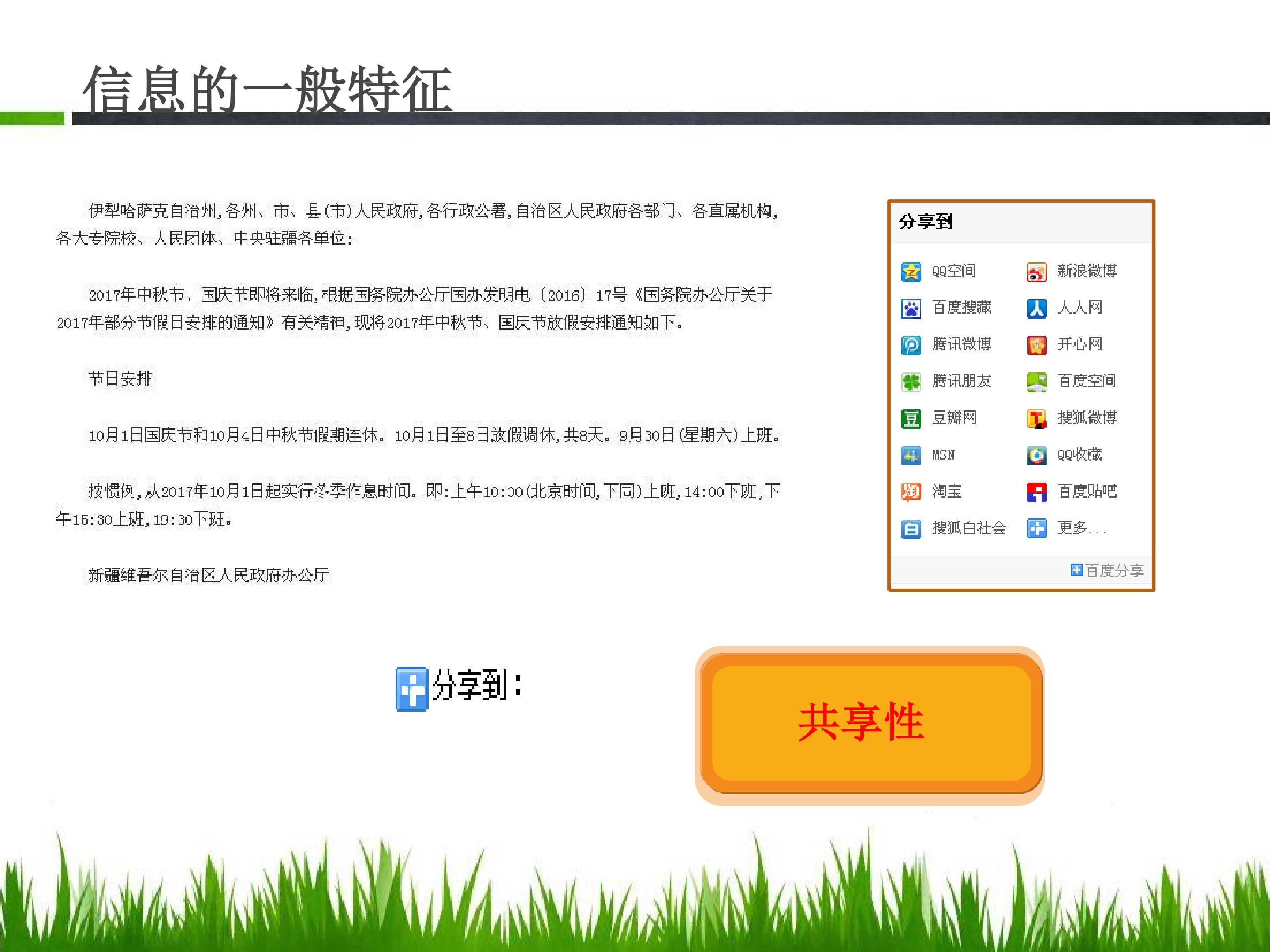1270x952 pixels.
Task: Select the 豆瓣网 text link
Action: coord(954,418)
